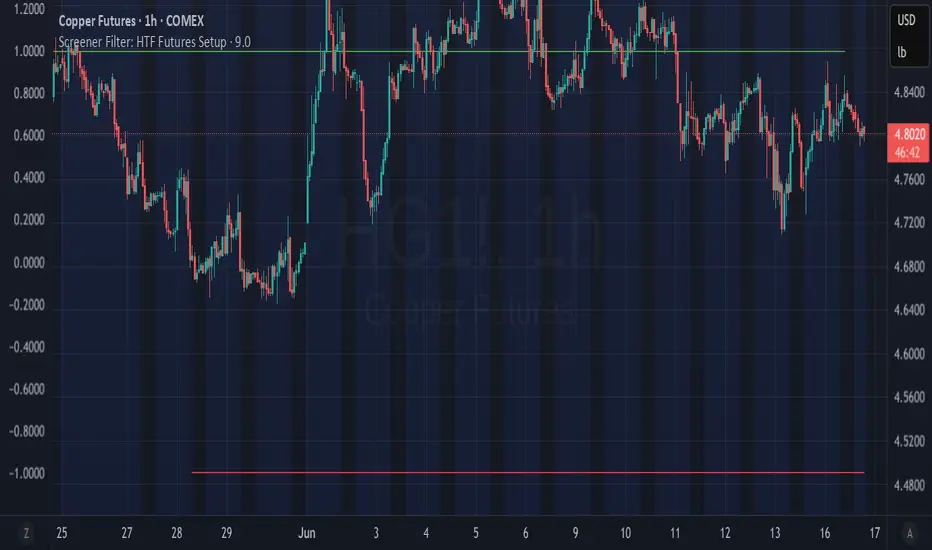Click the 4.6000 price scale value
Image resolution: width=932 pixels, height=550 pixels.
tap(909, 354)
